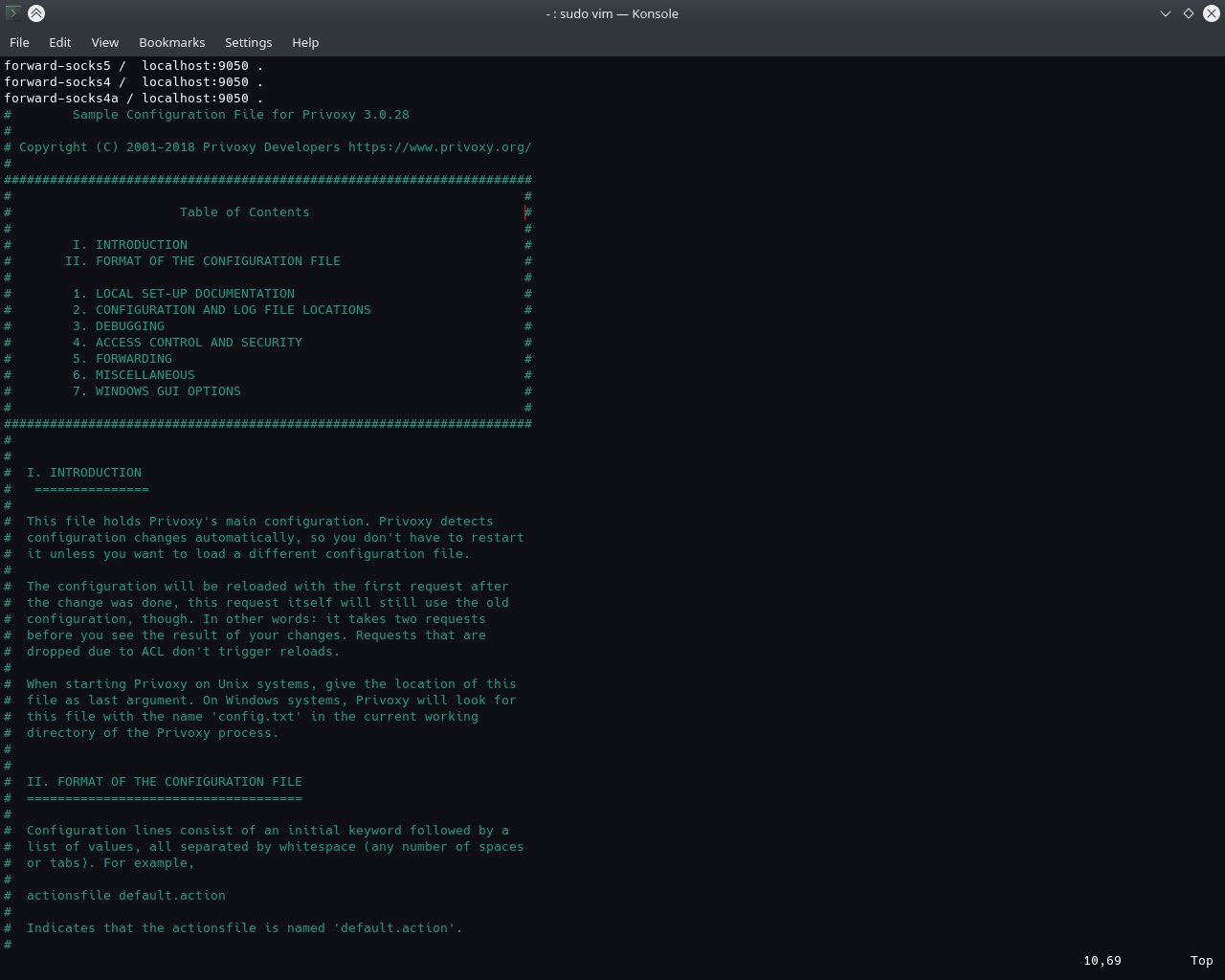The height and width of the screenshot is (980, 1225).
Task: Click the 'Top' scroll indicator in vim
Action: click(x=1202, y=961)
